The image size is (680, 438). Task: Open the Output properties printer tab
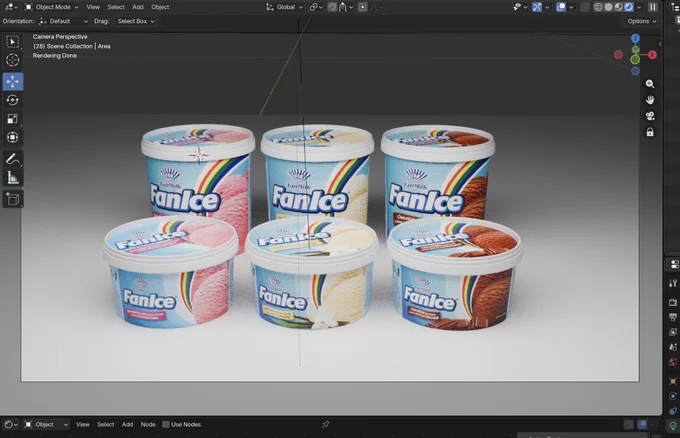(x=673, y=317)
